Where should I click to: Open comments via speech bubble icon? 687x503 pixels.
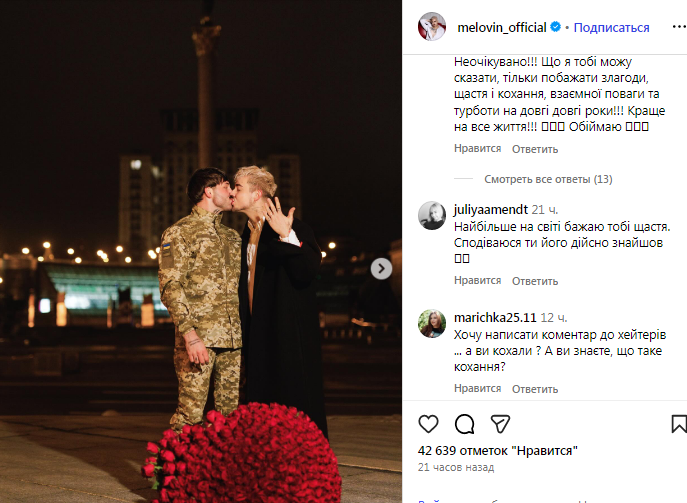point(464,424)
